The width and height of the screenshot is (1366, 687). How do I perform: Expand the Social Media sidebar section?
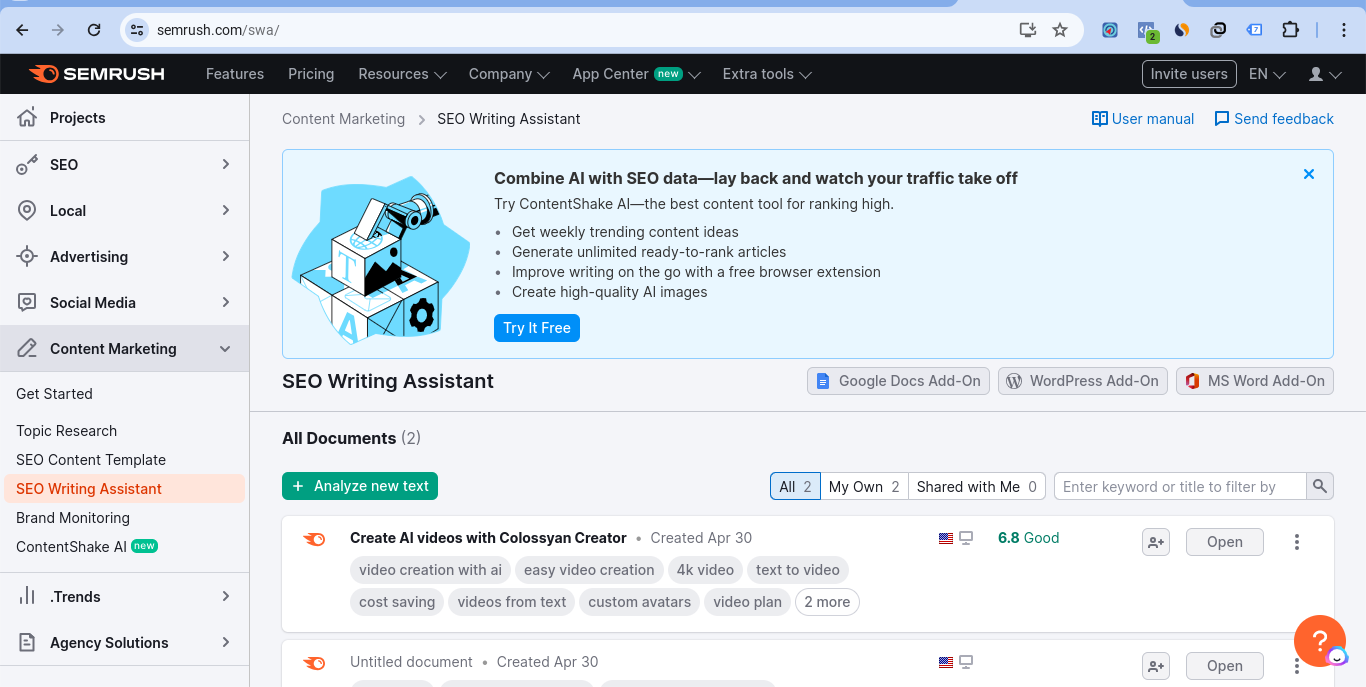[x=226, y=302]
